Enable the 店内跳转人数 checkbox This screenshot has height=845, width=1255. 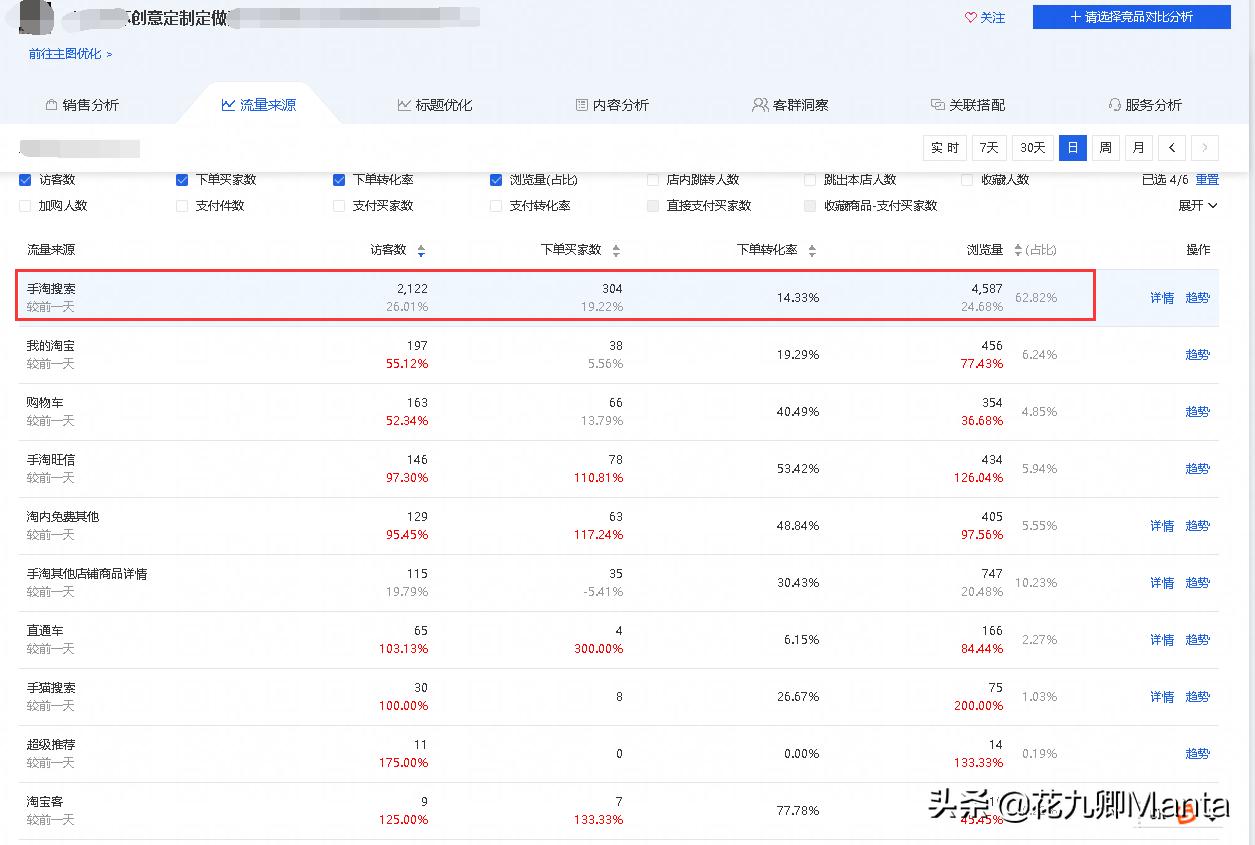[x=652, y=179]
